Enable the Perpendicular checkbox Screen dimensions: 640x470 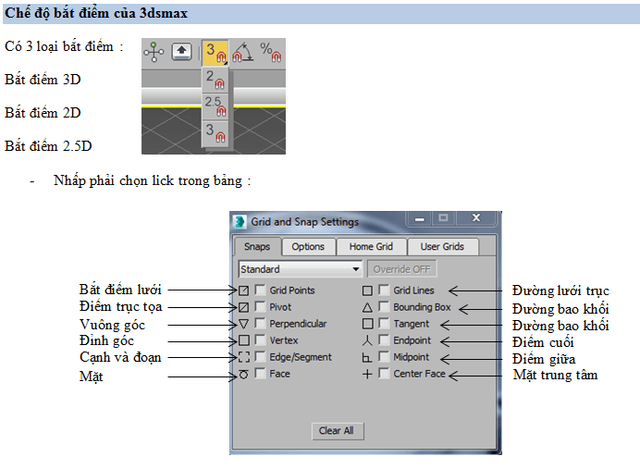[260, 323]
